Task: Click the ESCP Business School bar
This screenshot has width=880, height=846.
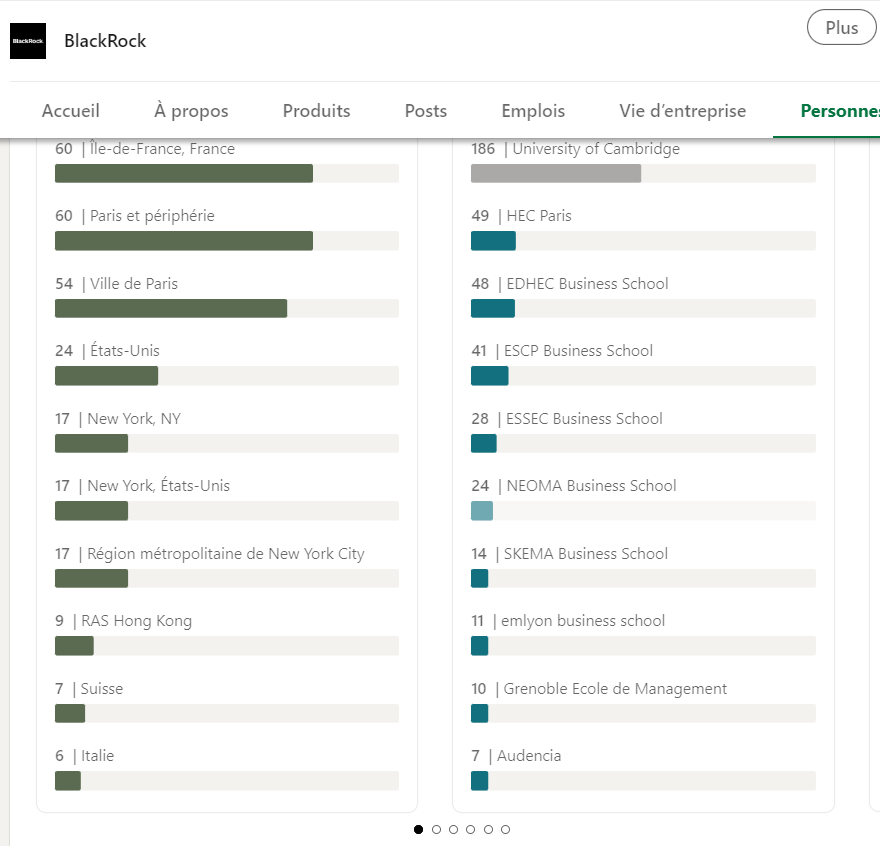Action: click(643, 376)
